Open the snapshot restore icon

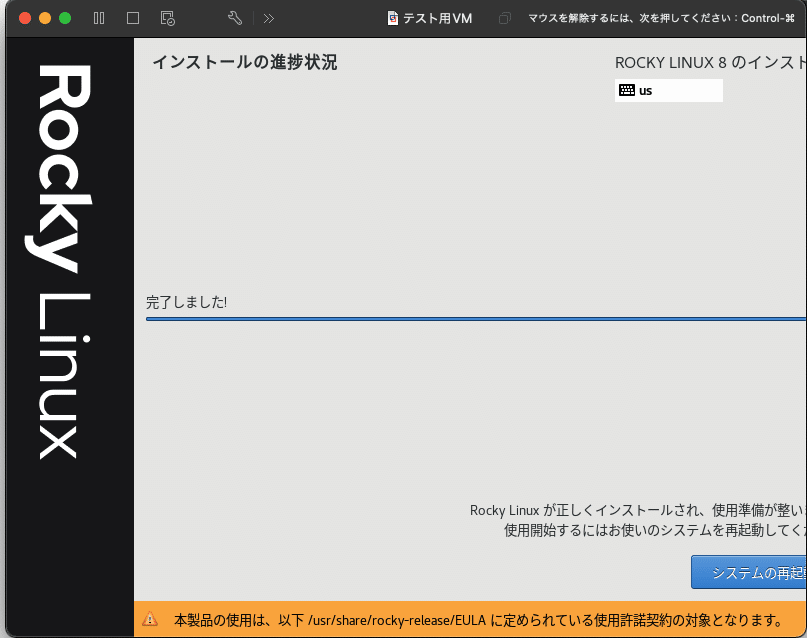167,18
